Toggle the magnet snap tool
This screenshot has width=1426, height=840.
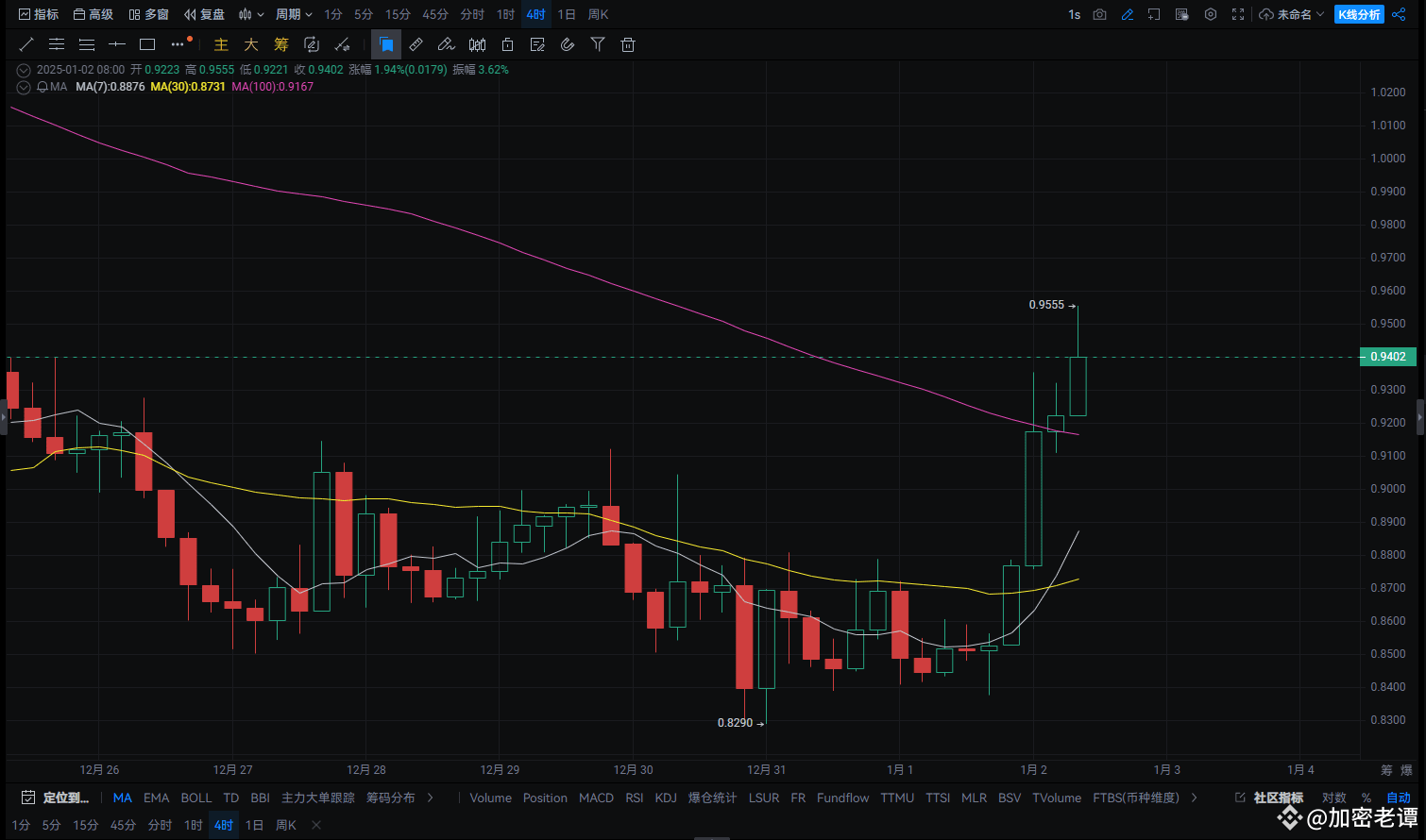click(568, 44)
